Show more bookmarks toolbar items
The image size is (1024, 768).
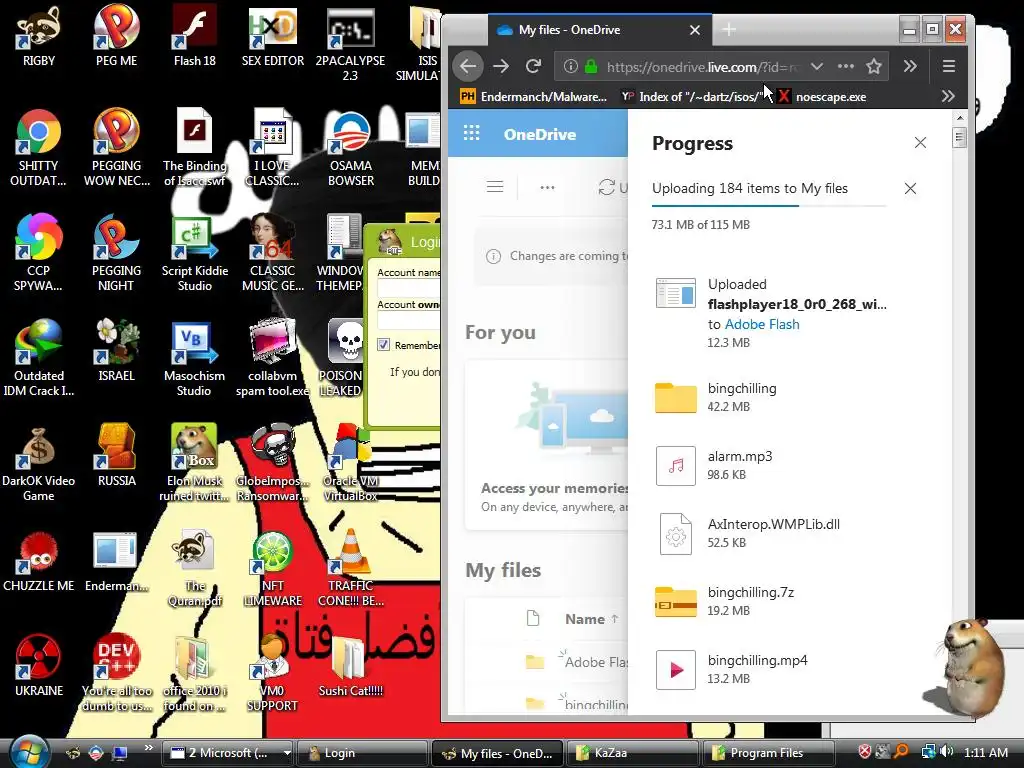[x=948, y=97]
